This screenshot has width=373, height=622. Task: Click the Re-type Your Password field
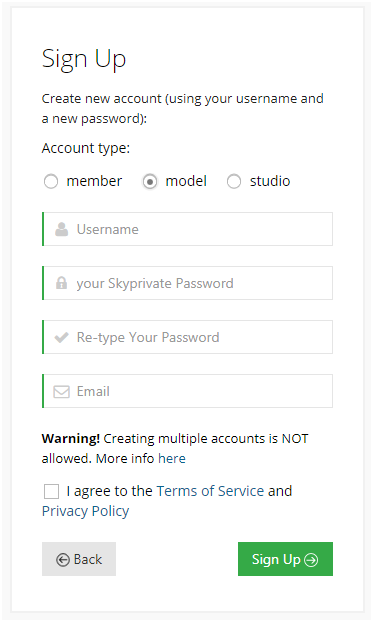187,337
